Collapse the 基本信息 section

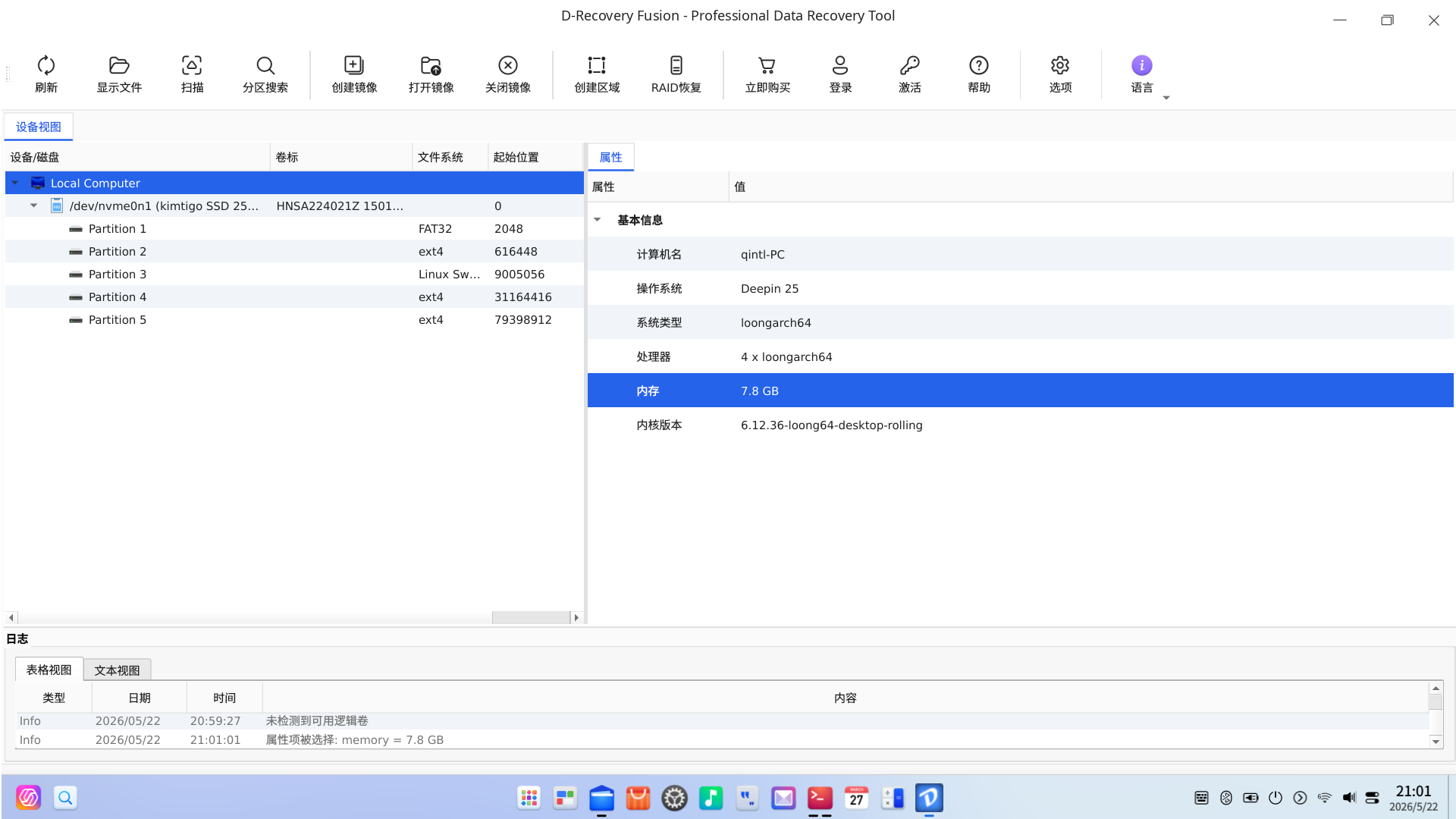pyautogui.click(x=598, y=220)
